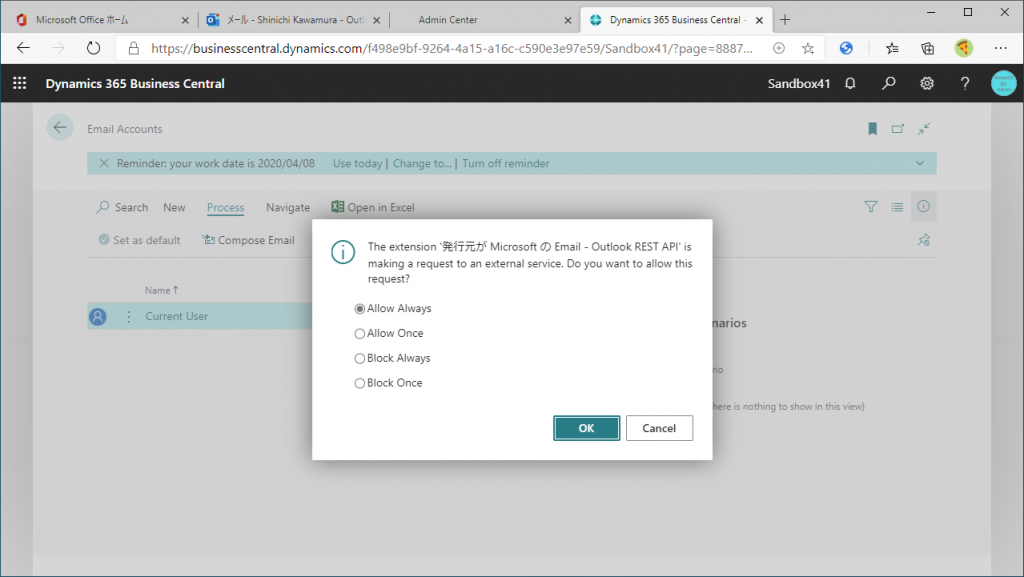Image resolution: width=1024 pixels, height=577 pixels.
Task: Pin the action bar
Action: click(923, 240)
